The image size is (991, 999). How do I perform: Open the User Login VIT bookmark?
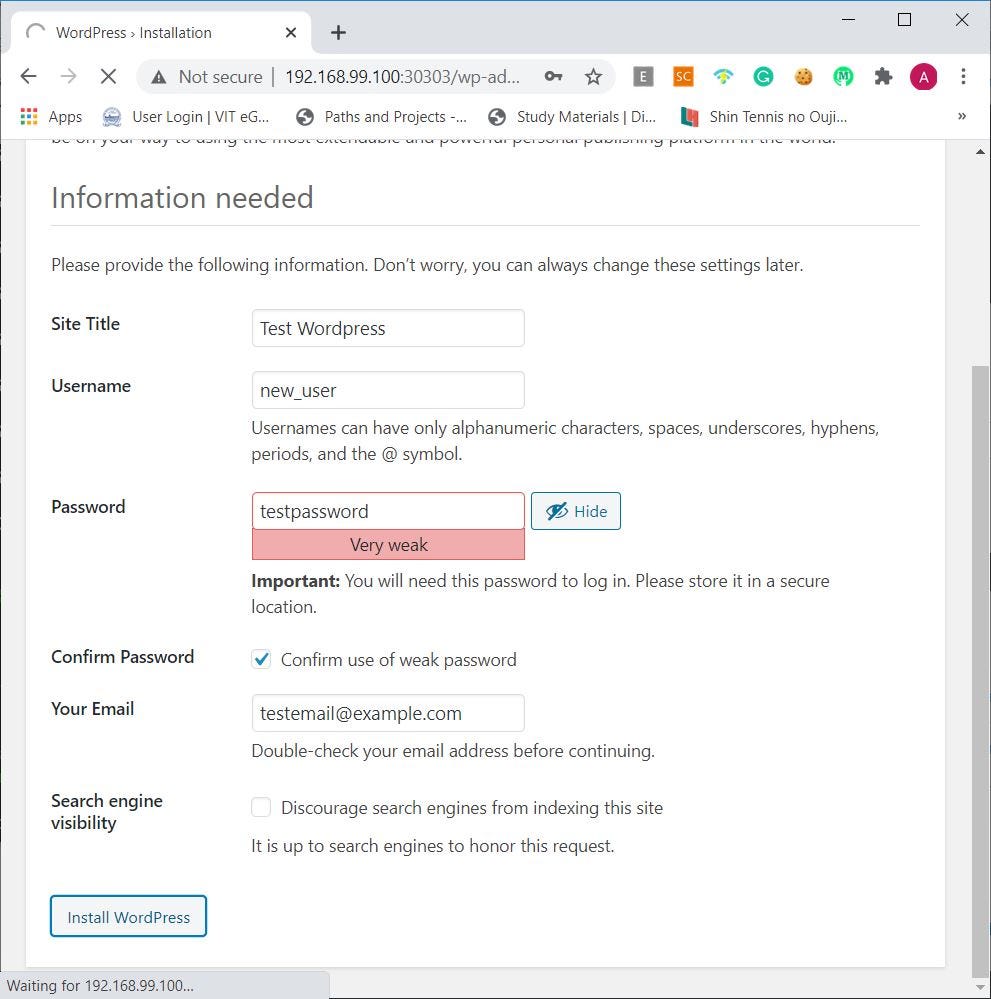point(186,117)
